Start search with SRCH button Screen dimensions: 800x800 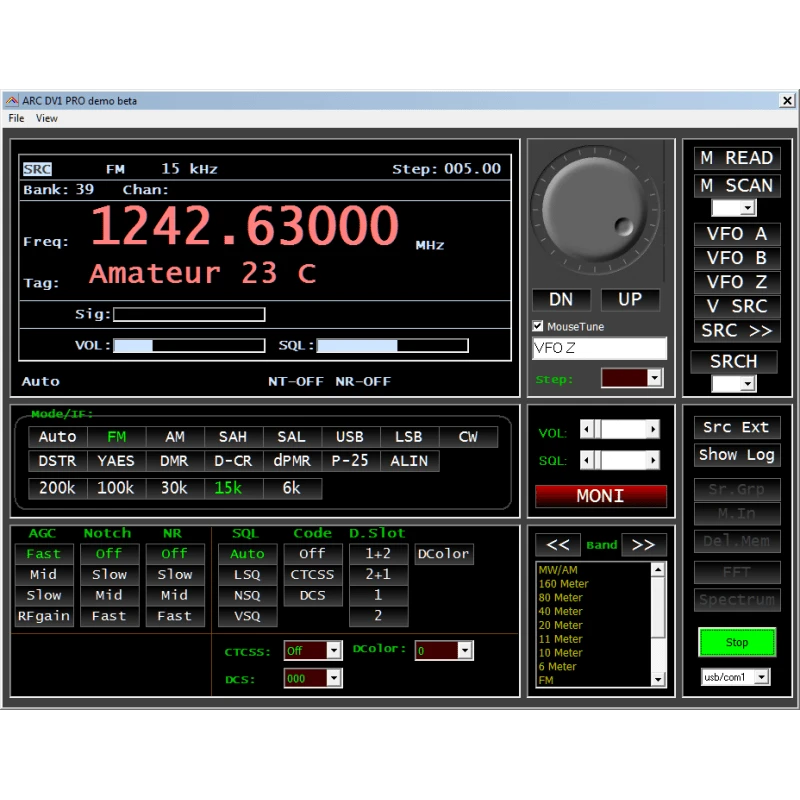coord(734,361)
